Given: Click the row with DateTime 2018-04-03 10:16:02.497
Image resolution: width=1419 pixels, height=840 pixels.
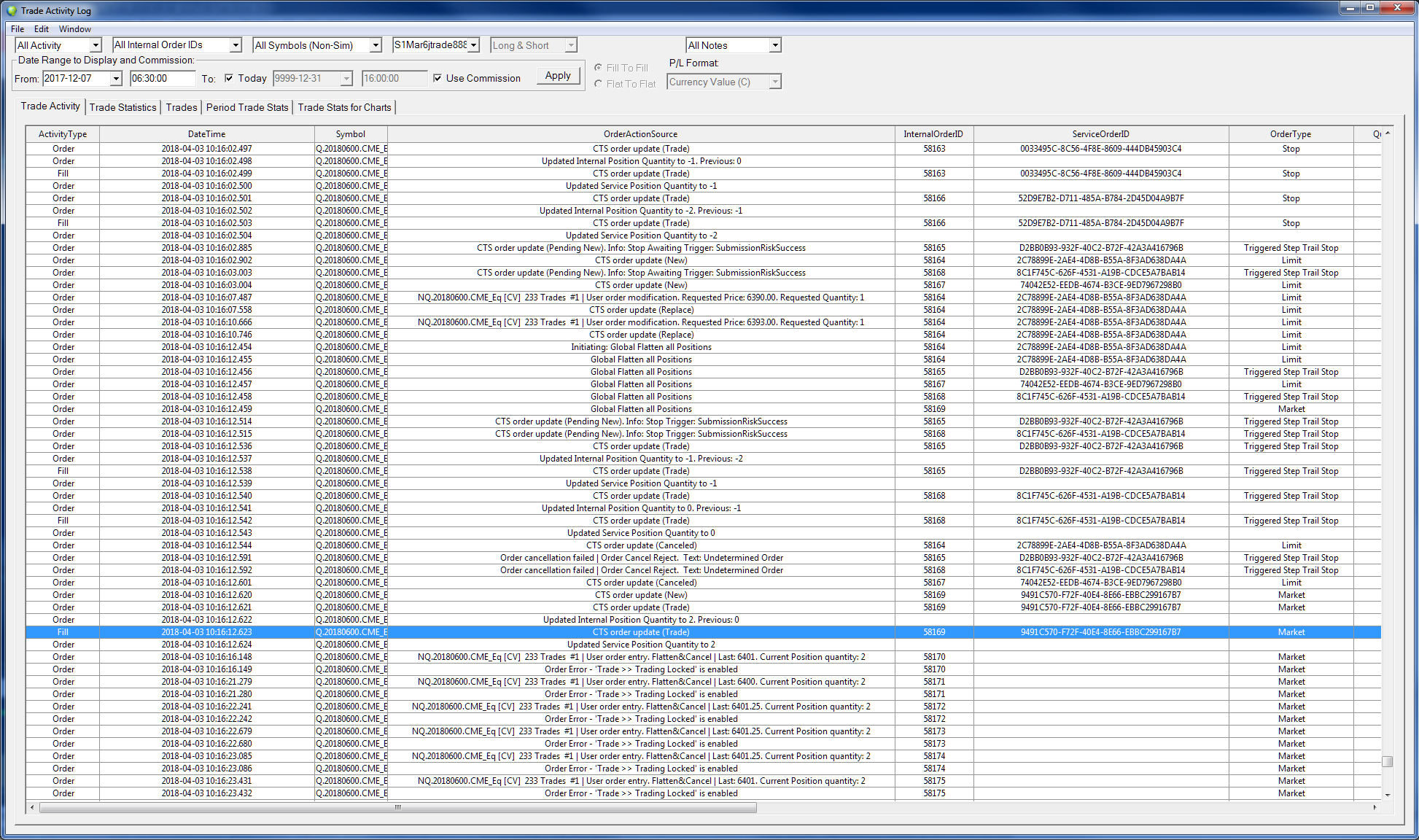Looking at the screenshot, I should click(x=703, y=149).
